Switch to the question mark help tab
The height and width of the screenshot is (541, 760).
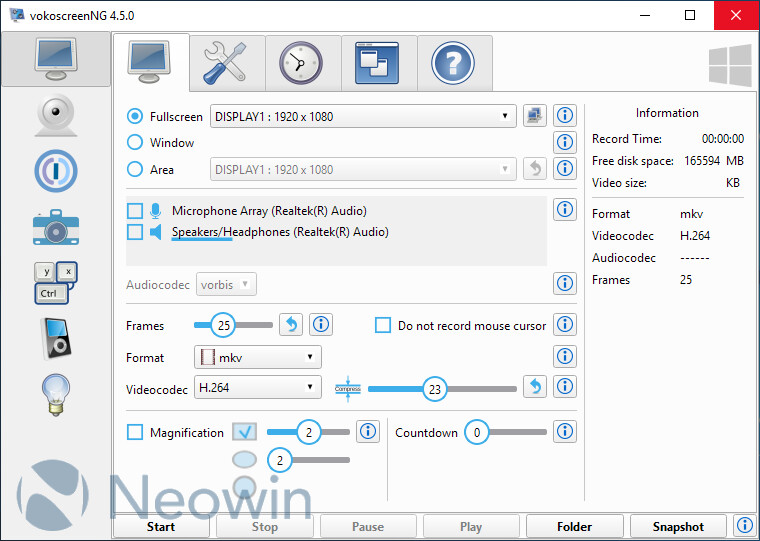tap(455, 63)
